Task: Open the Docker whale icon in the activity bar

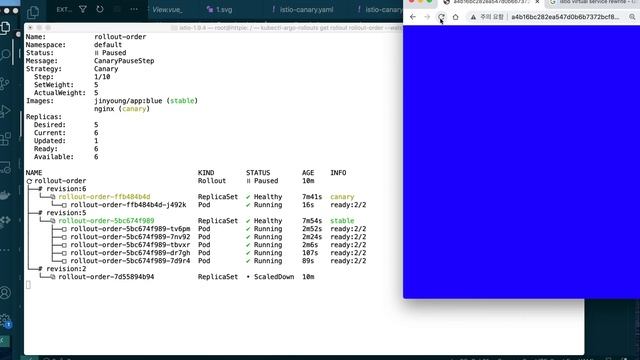Action: click(x=5, y=195)
